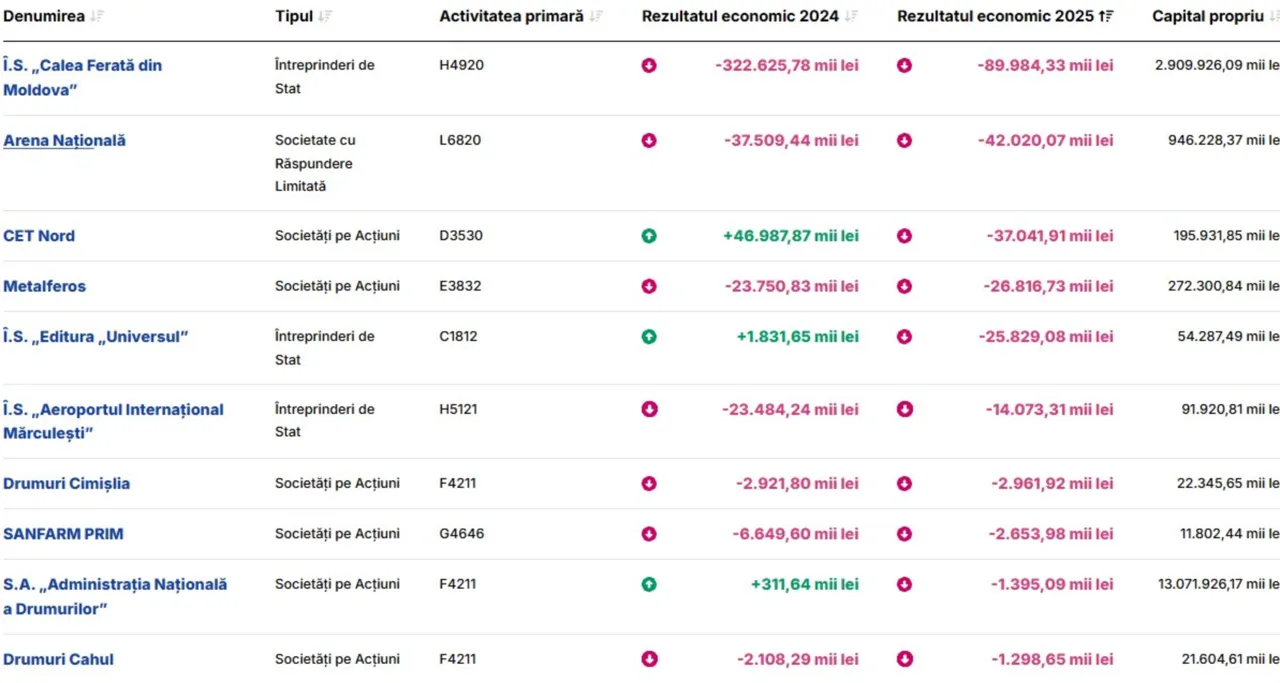
Task: Click the Rezultatul economic 2024 header text
Action: pyautogui.click(x=740, y=17)
